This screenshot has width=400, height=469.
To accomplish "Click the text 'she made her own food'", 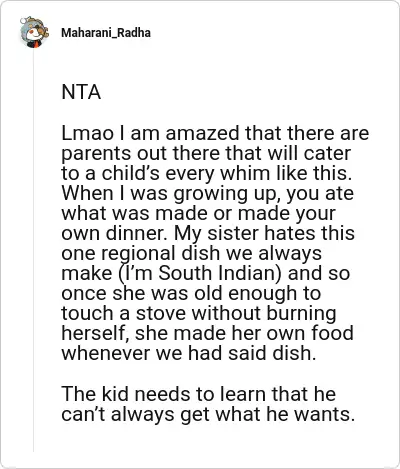I will 244,333.
